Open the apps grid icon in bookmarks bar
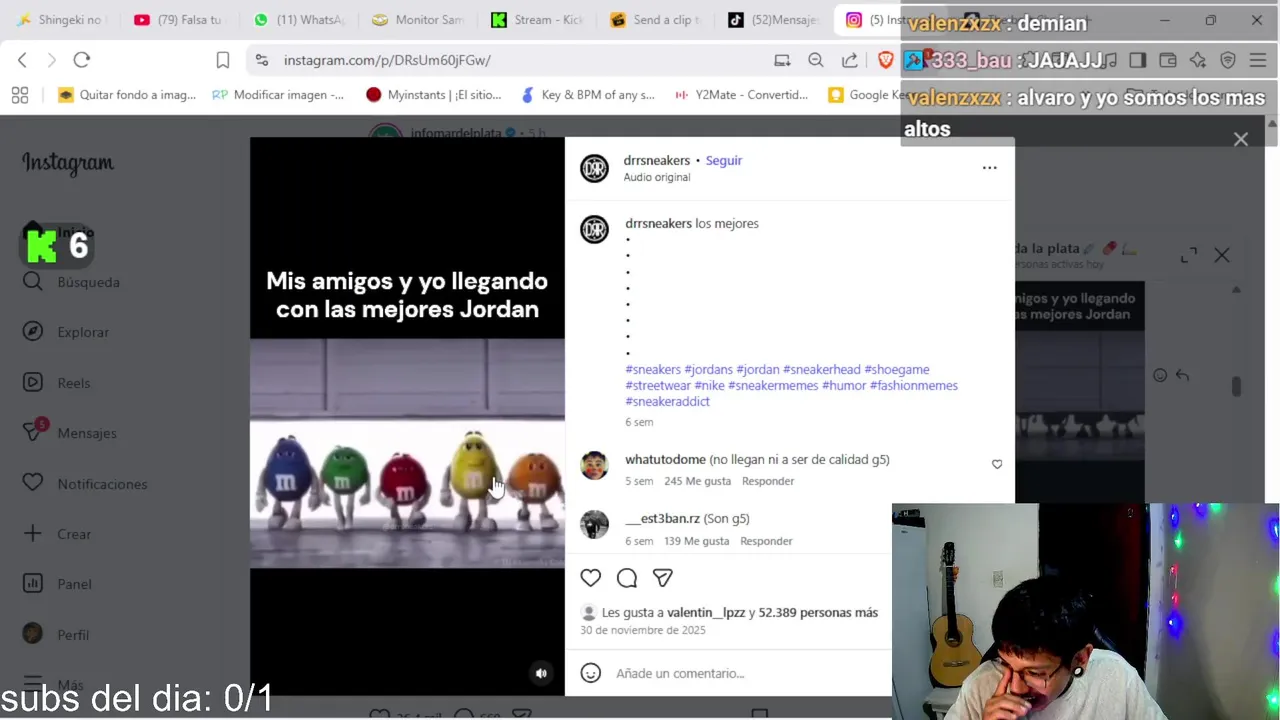This screenshot has height=720, width=1280. point(19,95)
